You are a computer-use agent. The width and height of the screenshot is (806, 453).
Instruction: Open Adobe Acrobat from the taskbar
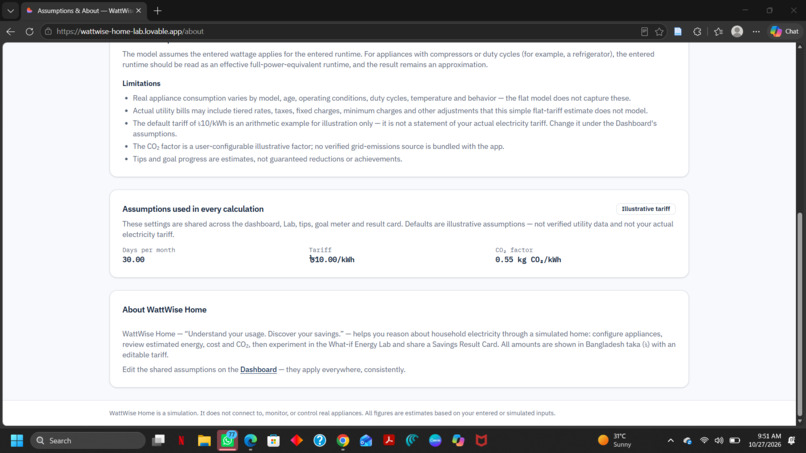tap(389, 441)
